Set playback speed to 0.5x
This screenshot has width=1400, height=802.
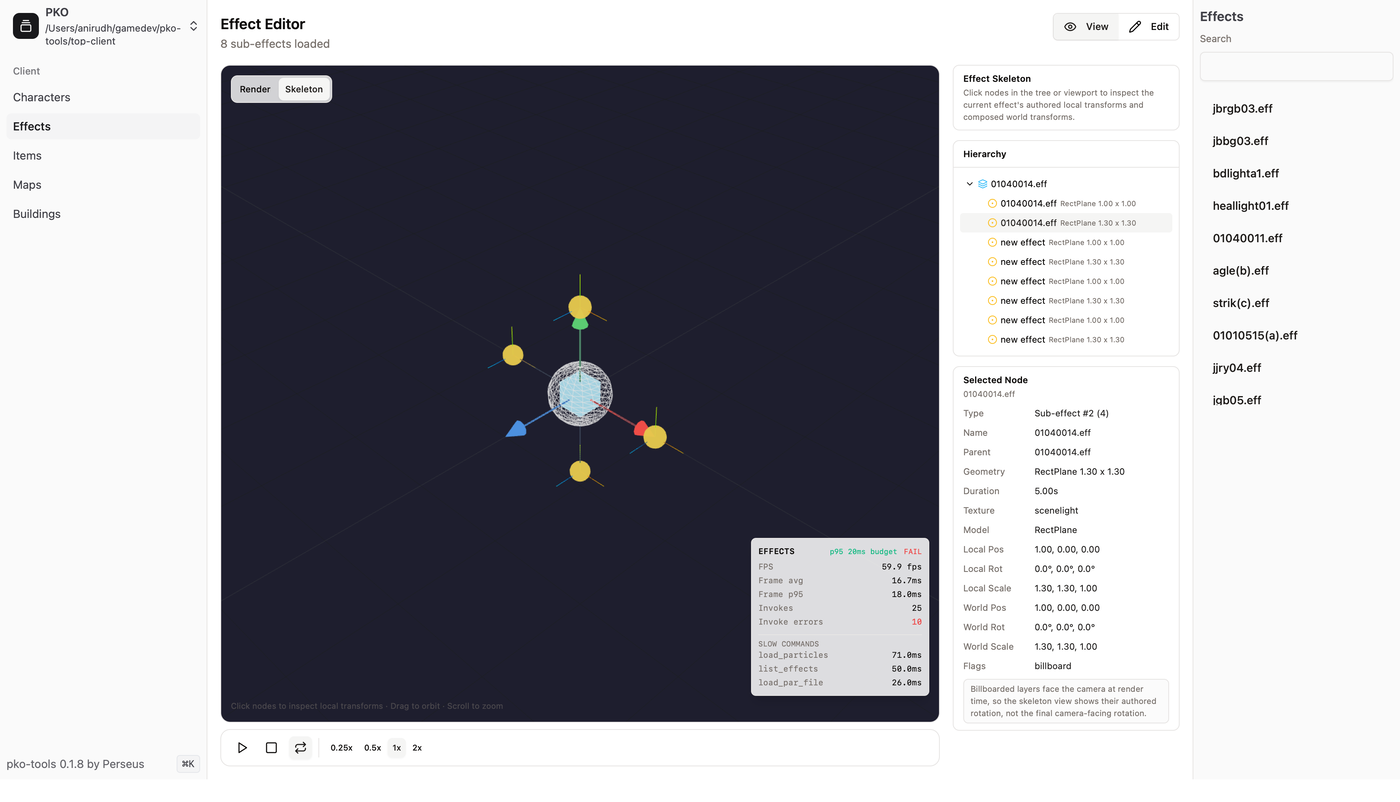tap(372, 748)
